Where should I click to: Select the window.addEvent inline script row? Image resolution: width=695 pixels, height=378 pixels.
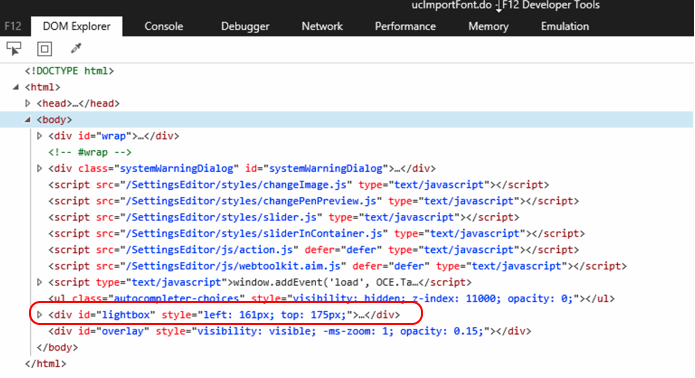point(260,282)
